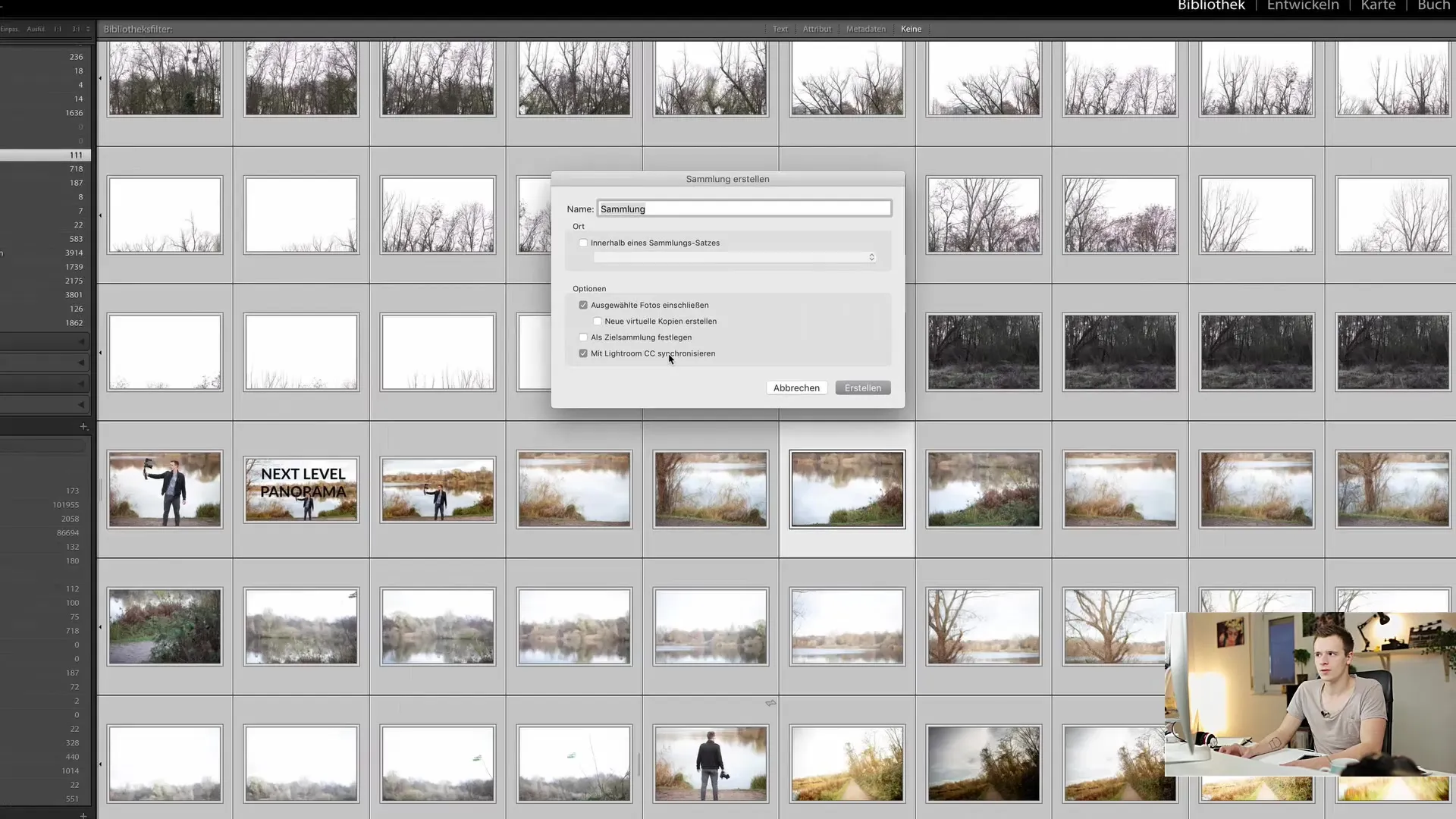
Task: Select the collection row with 180 photos
Action: tap(45, 561)
